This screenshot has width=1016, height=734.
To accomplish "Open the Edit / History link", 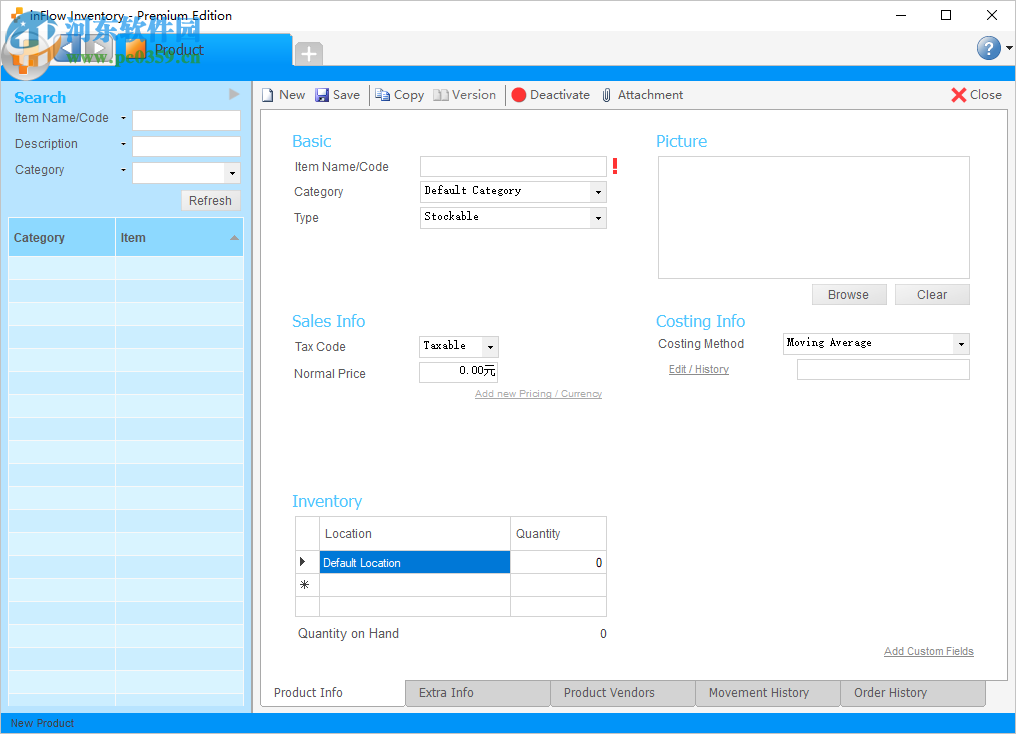I will [698, 369].
